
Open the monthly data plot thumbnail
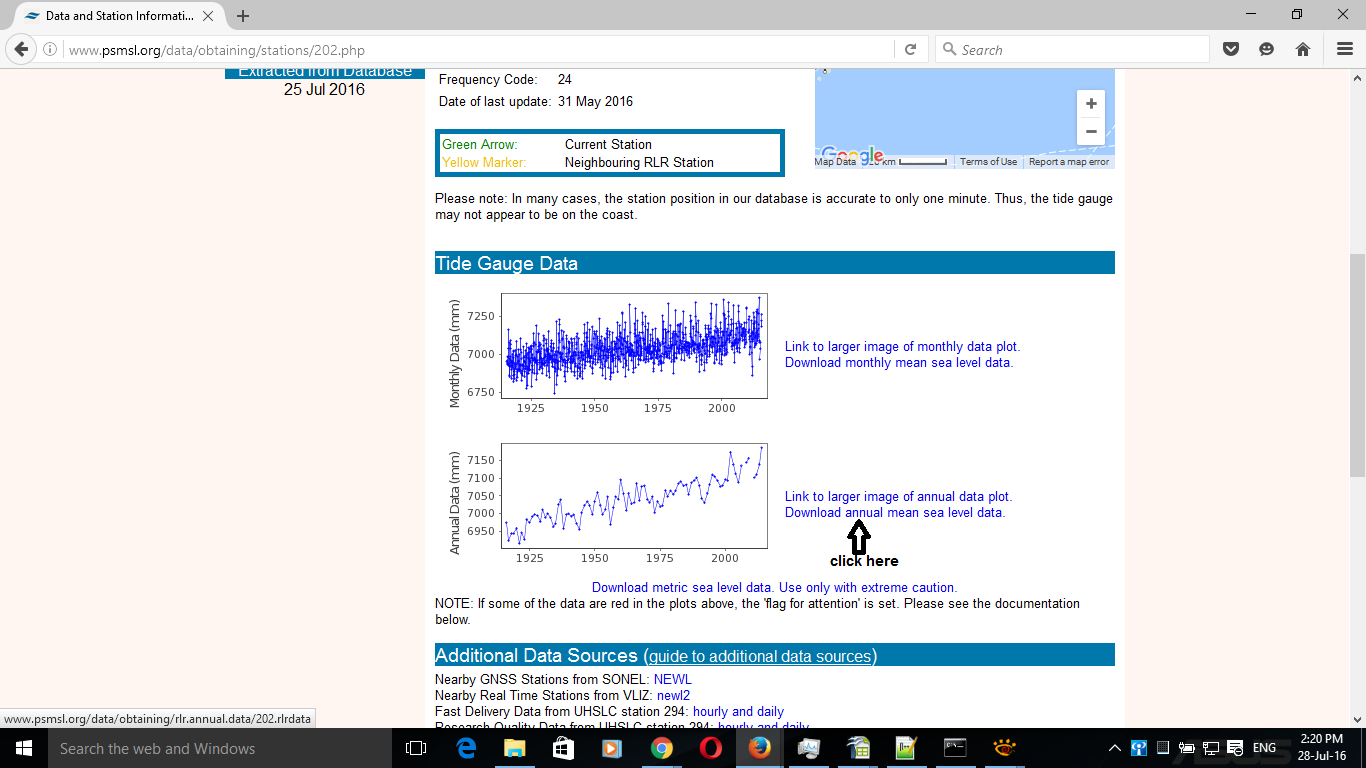coord(633,347)
